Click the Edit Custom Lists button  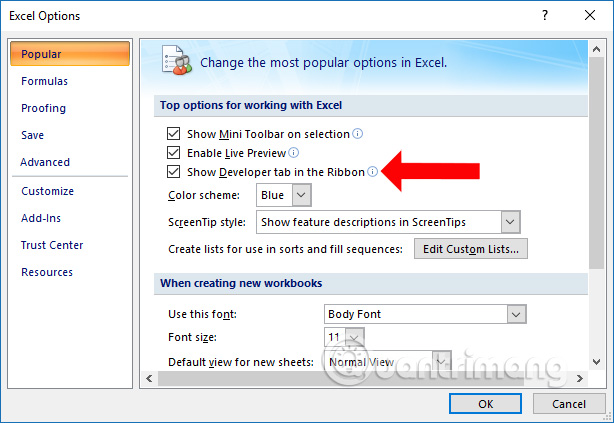tap(471, 249)
